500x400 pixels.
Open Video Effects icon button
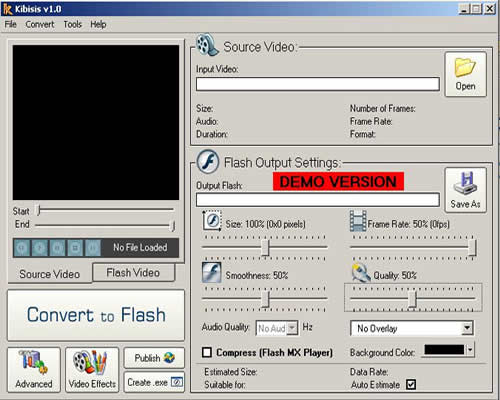92,370
